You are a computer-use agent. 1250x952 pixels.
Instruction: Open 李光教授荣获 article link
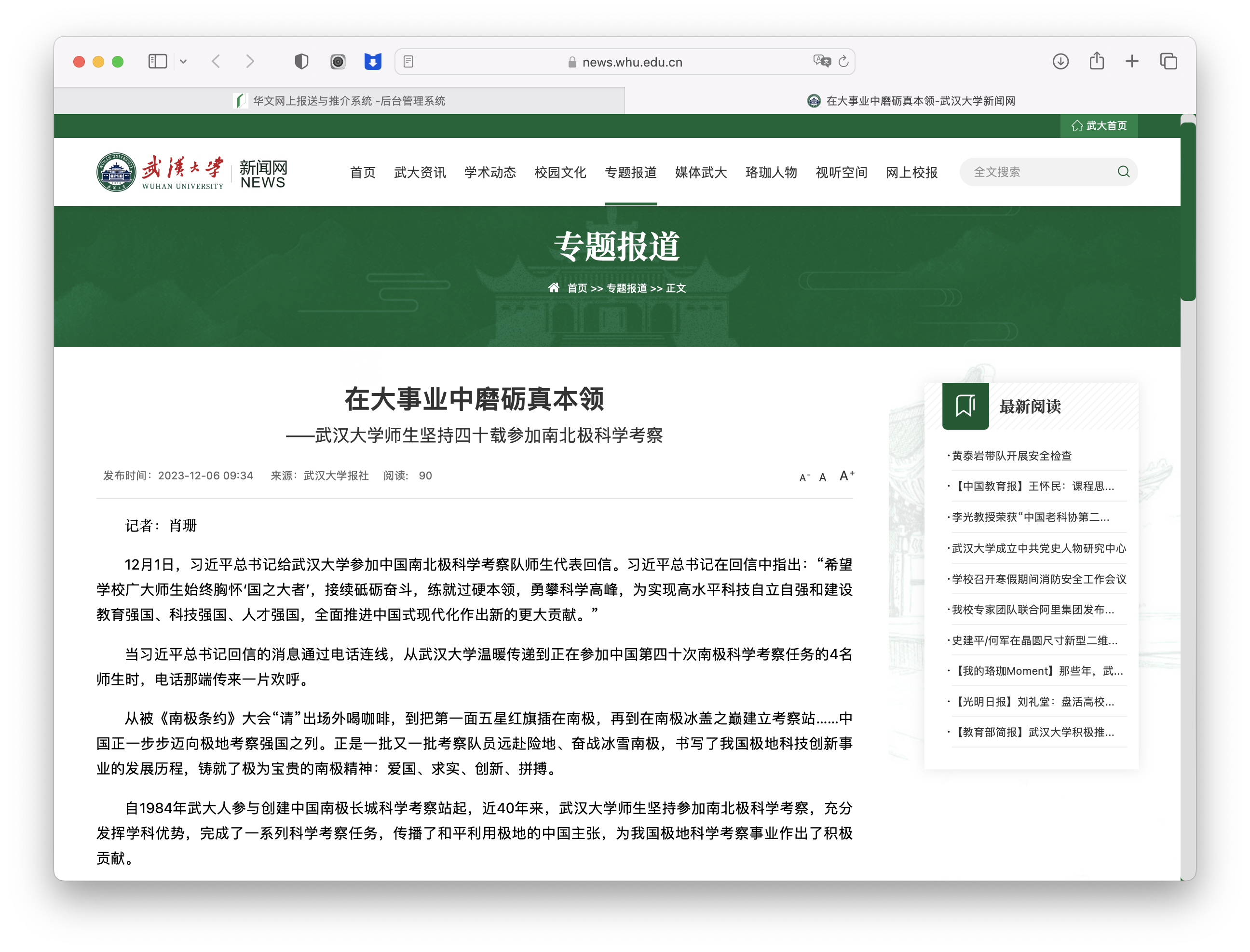pos(1030,517)
